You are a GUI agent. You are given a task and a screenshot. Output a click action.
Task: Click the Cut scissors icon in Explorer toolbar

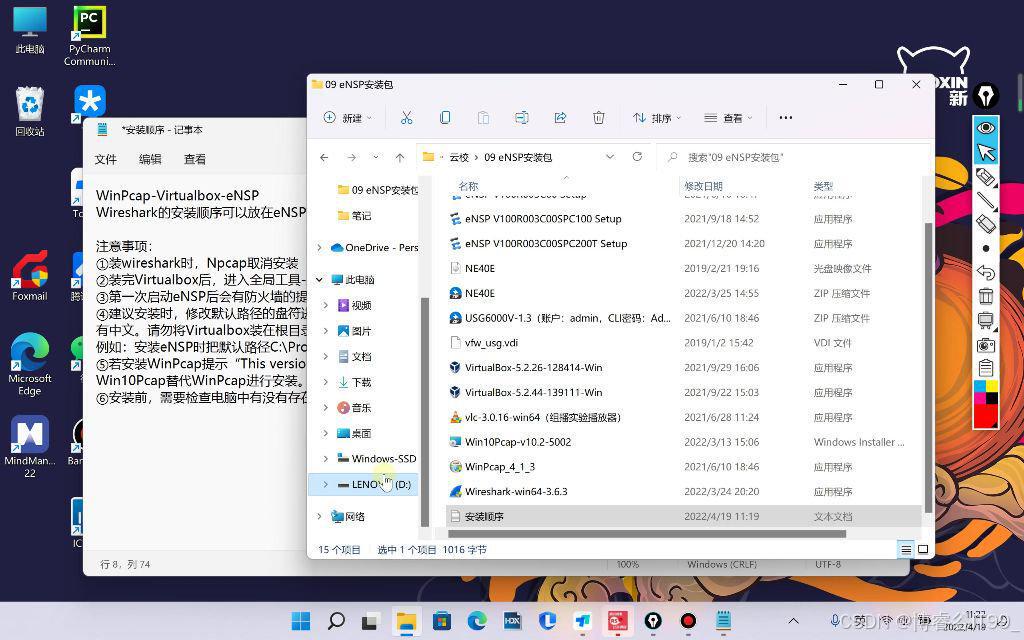click(406, 118)
